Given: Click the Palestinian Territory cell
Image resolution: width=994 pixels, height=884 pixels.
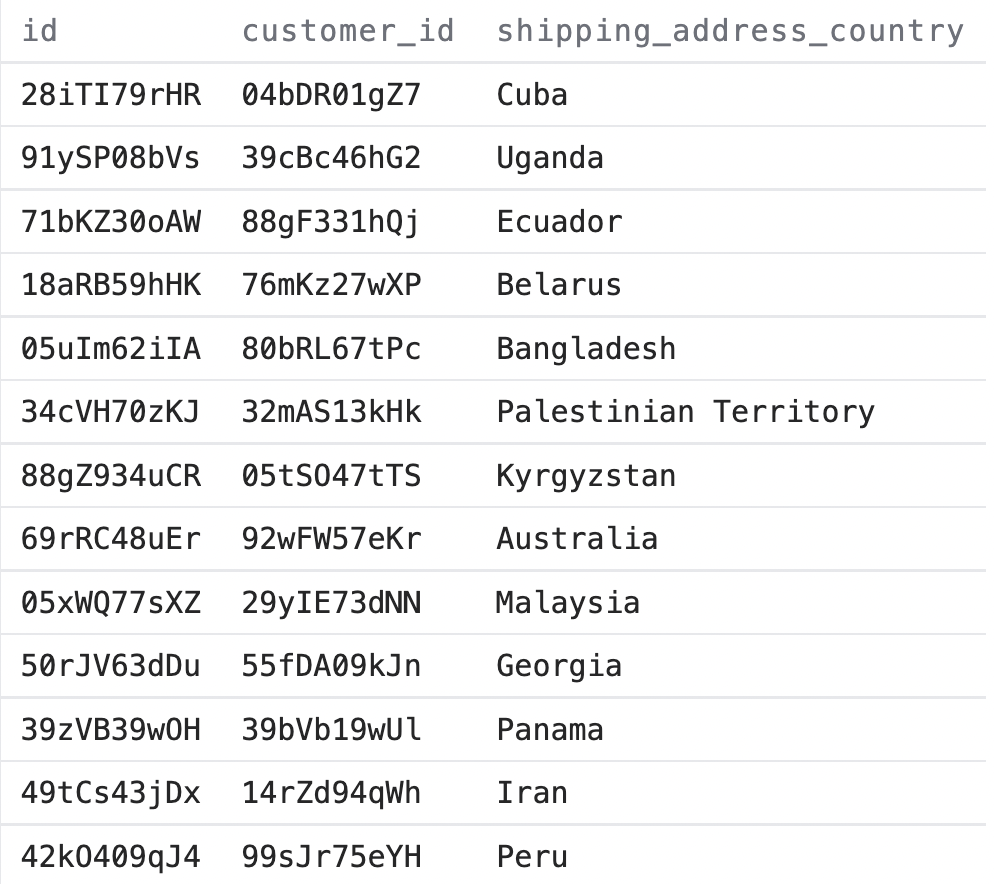Looking at the screenshot, I should pos(685,412).
